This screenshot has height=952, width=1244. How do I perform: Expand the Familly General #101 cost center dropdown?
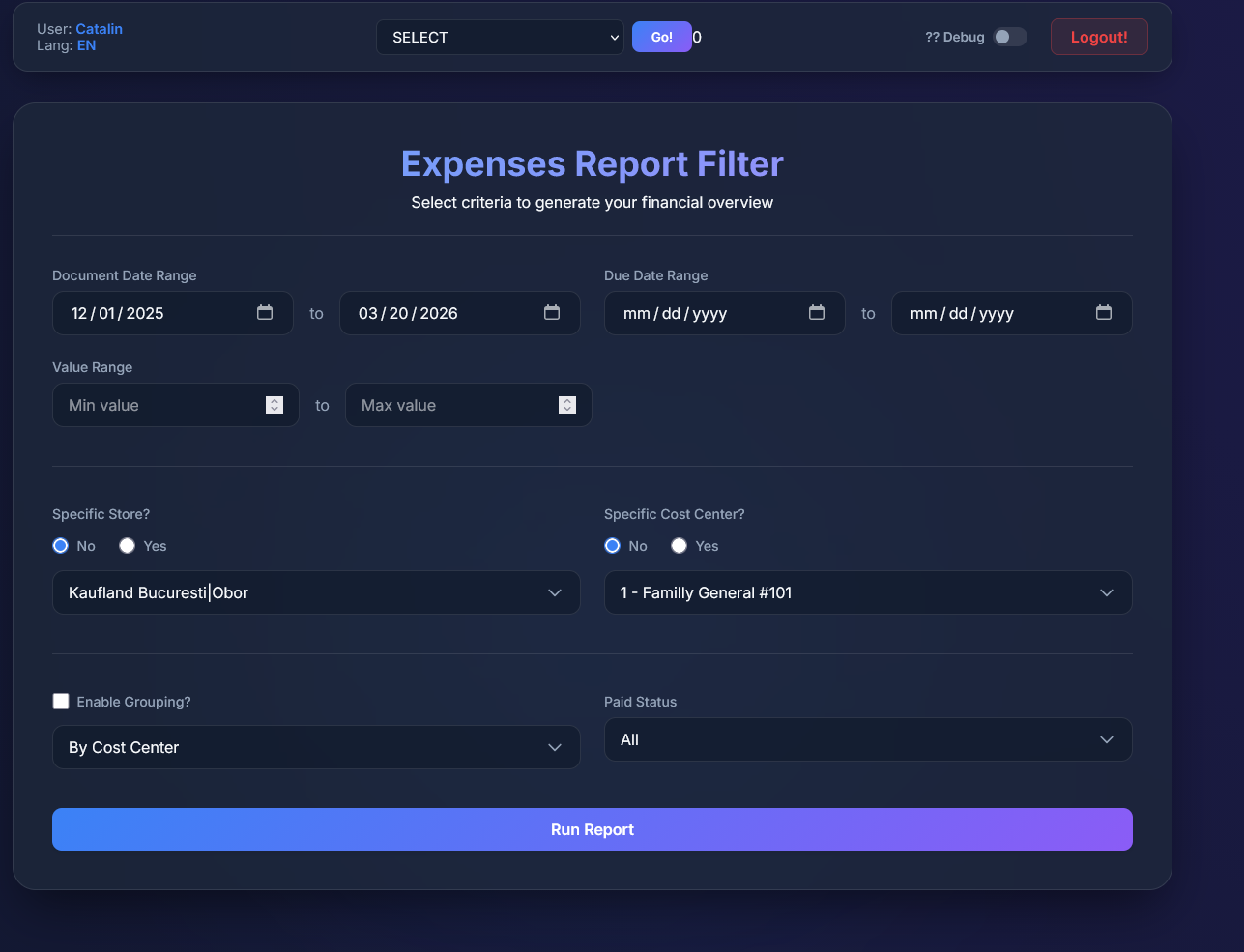point(867,592)
